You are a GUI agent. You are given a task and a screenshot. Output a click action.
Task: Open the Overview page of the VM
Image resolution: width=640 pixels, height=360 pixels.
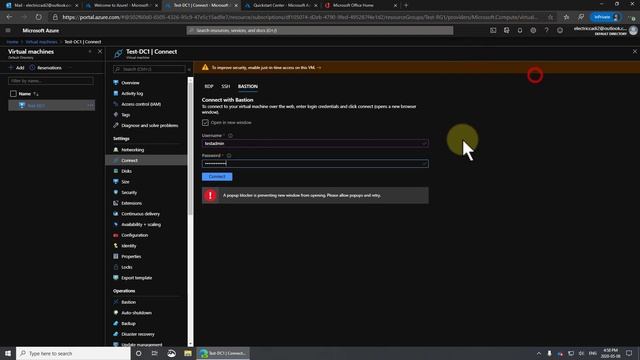tap(130, 83)
